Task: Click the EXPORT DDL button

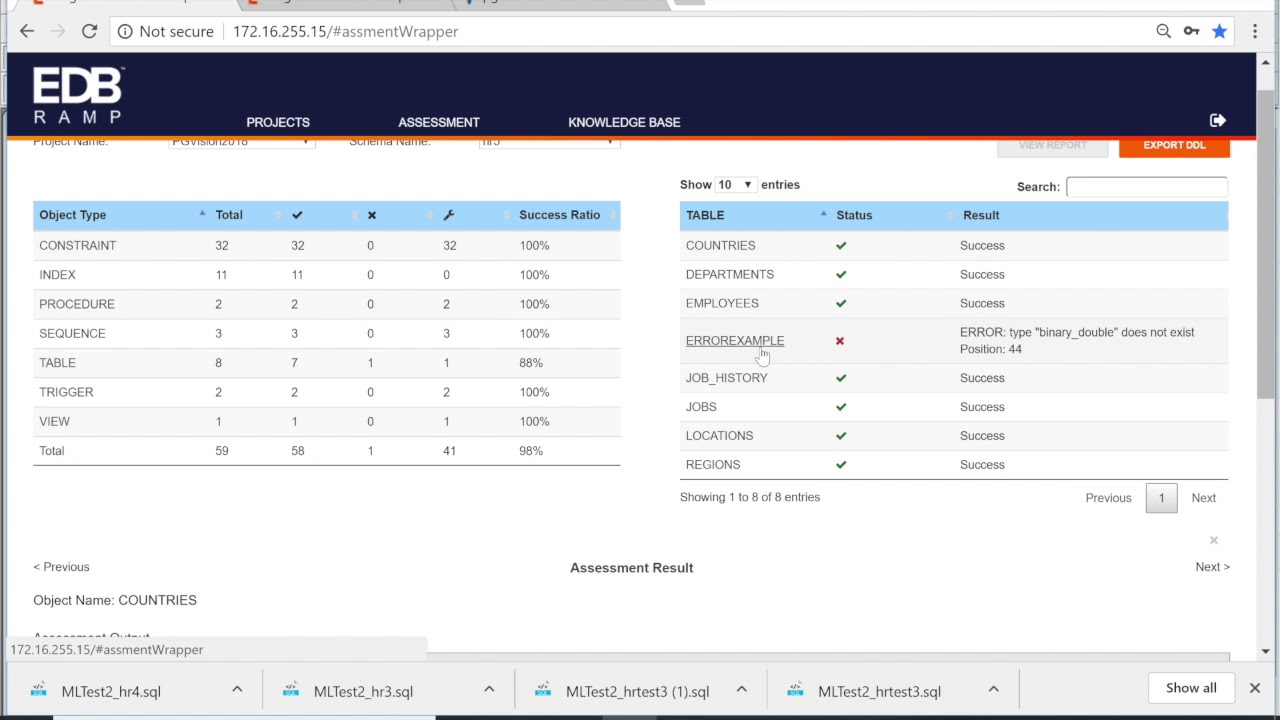Action: (1174, 146)
